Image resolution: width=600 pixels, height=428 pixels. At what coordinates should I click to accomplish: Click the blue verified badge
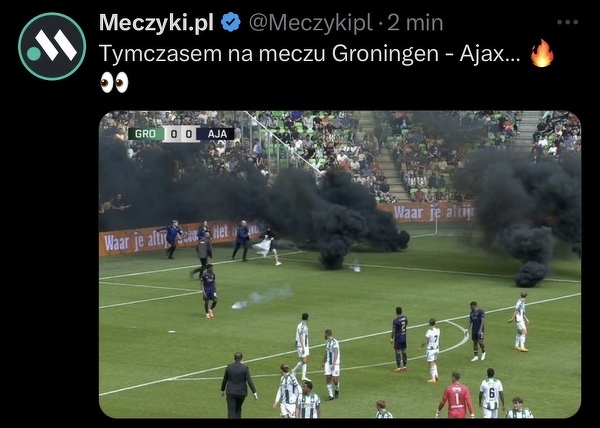coord(231,22)
